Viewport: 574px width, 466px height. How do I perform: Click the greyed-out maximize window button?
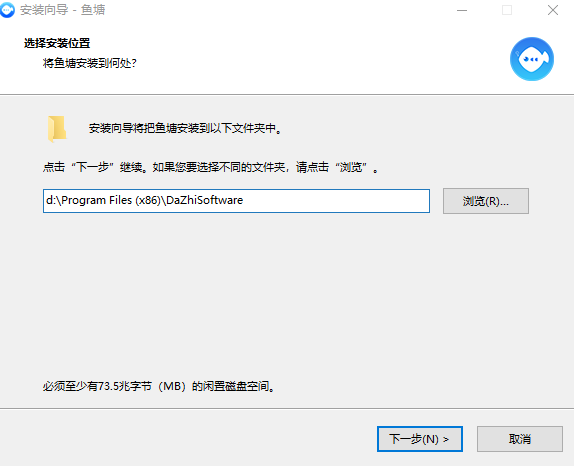pos(507,10)
